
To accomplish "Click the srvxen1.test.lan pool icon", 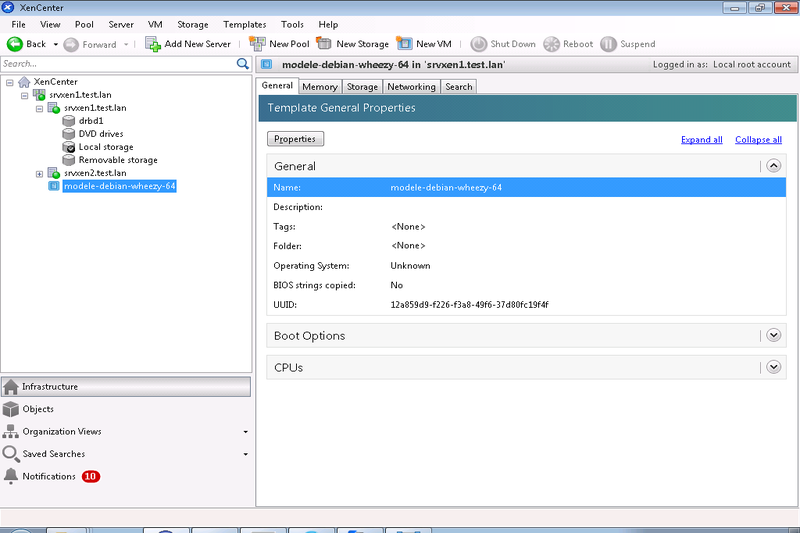I will [x=39, y=95].
